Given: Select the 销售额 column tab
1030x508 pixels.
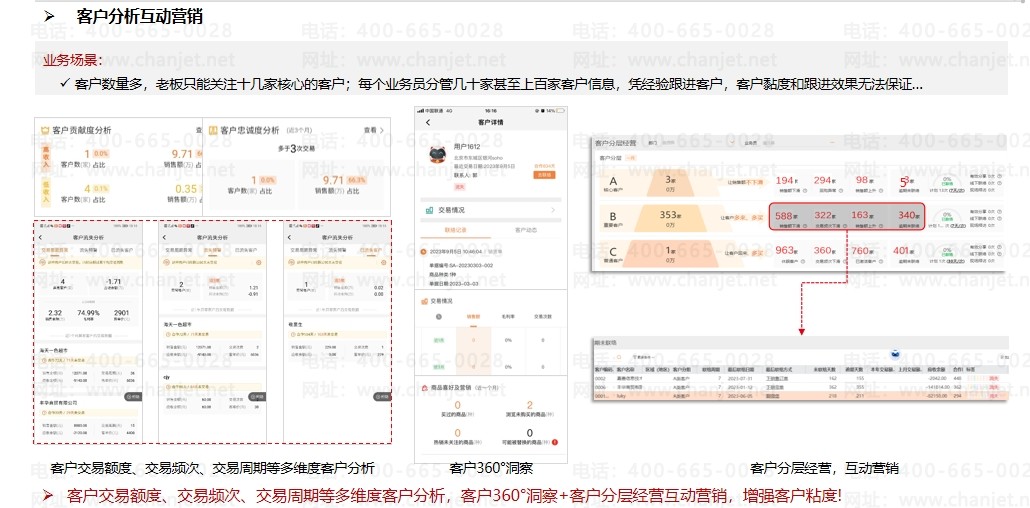Looking at the screenshot, I should pyautogui.click(x=473, y=316).
